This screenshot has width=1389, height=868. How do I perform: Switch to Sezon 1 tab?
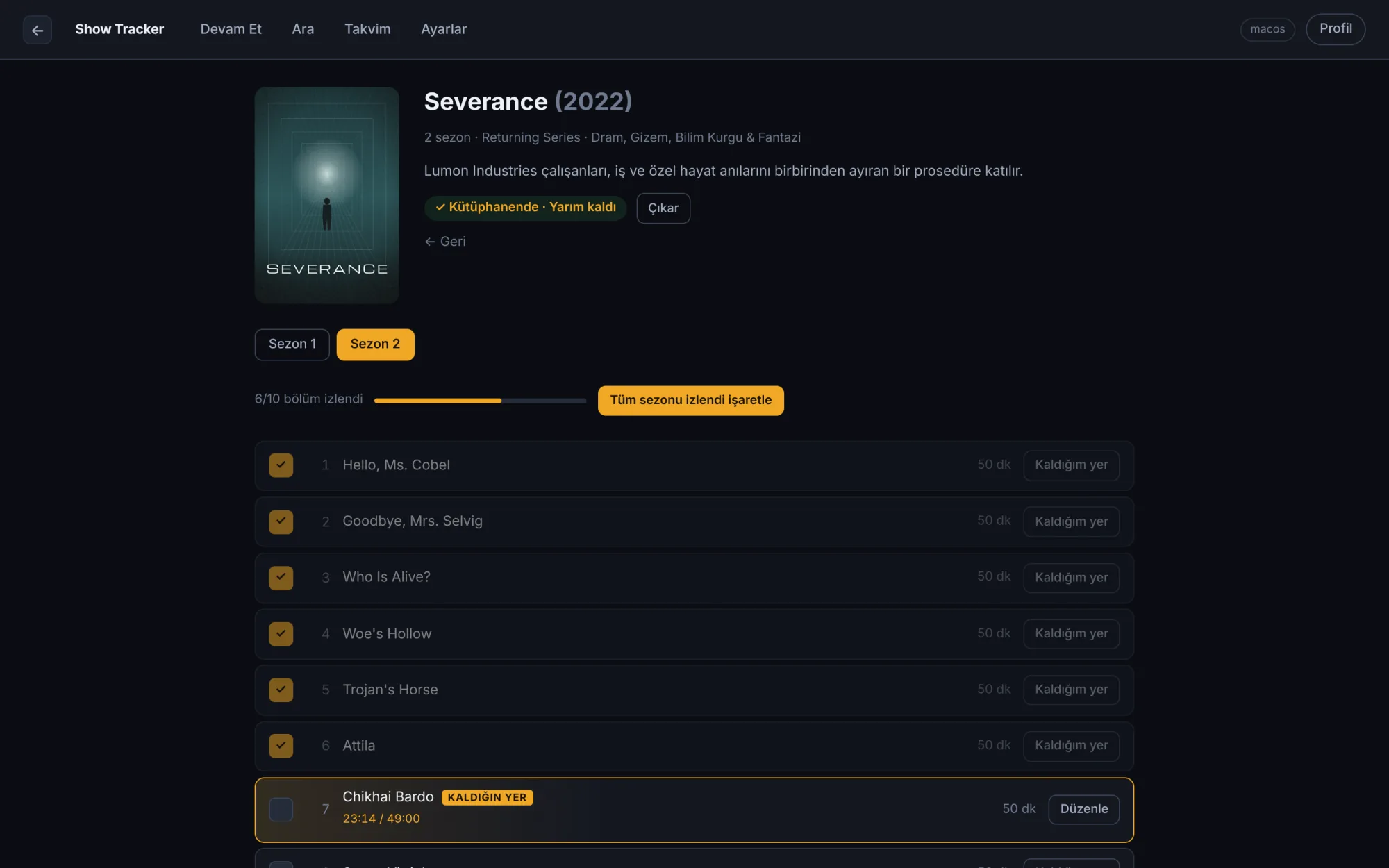click(x=292, y=344)
